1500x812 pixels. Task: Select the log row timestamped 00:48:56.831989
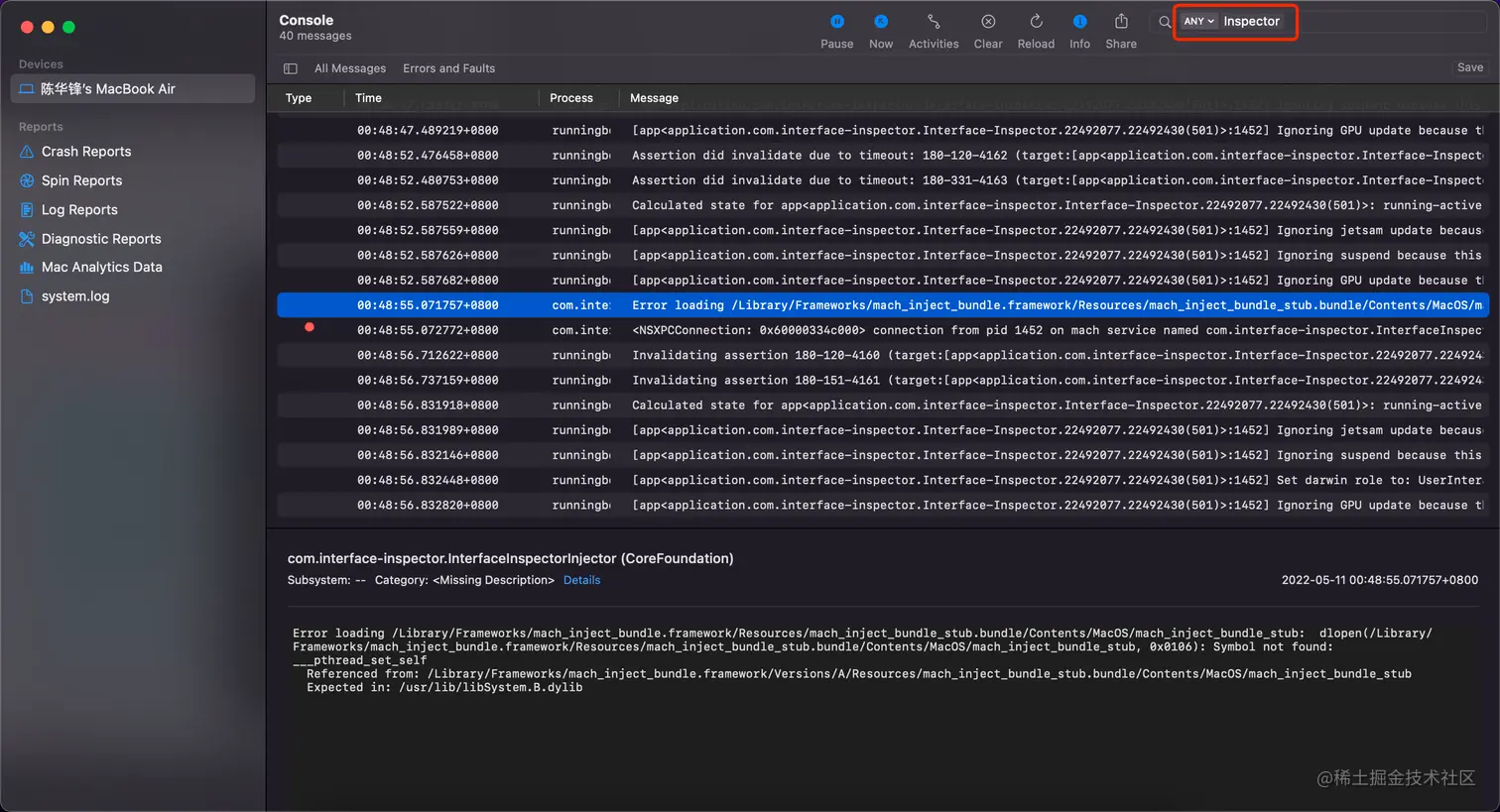click(883, 430)
